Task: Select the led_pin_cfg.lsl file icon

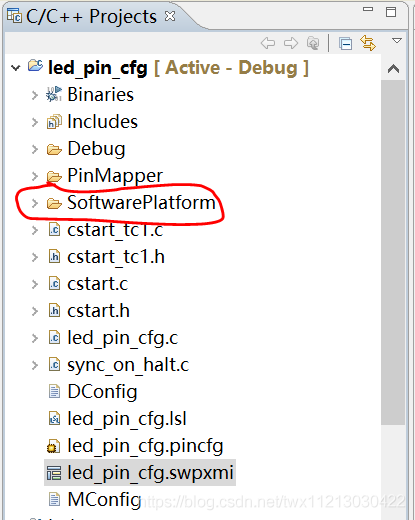Action: [x=54, y=419]
